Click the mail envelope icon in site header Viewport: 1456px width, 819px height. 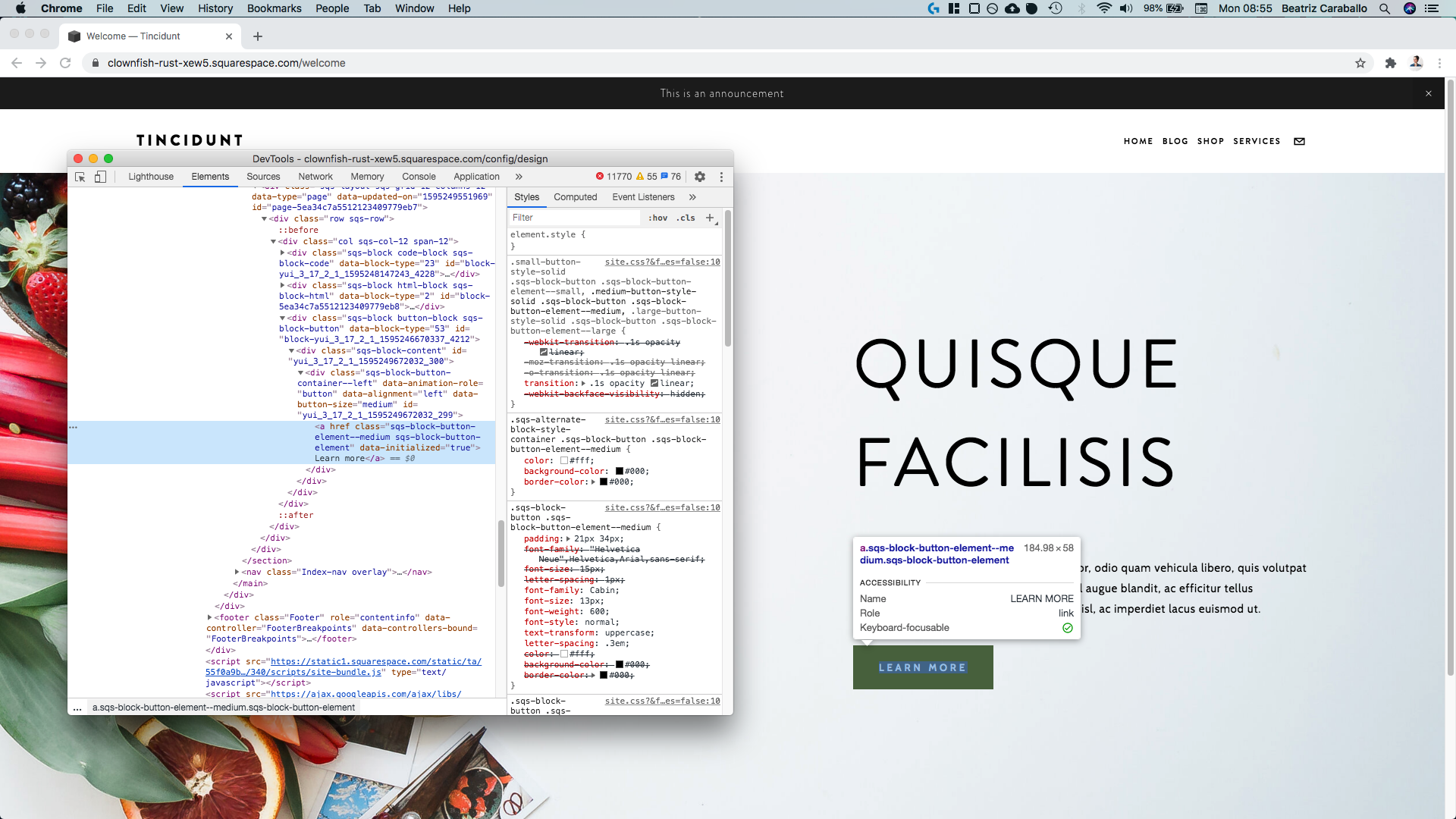click(1299, 141)
